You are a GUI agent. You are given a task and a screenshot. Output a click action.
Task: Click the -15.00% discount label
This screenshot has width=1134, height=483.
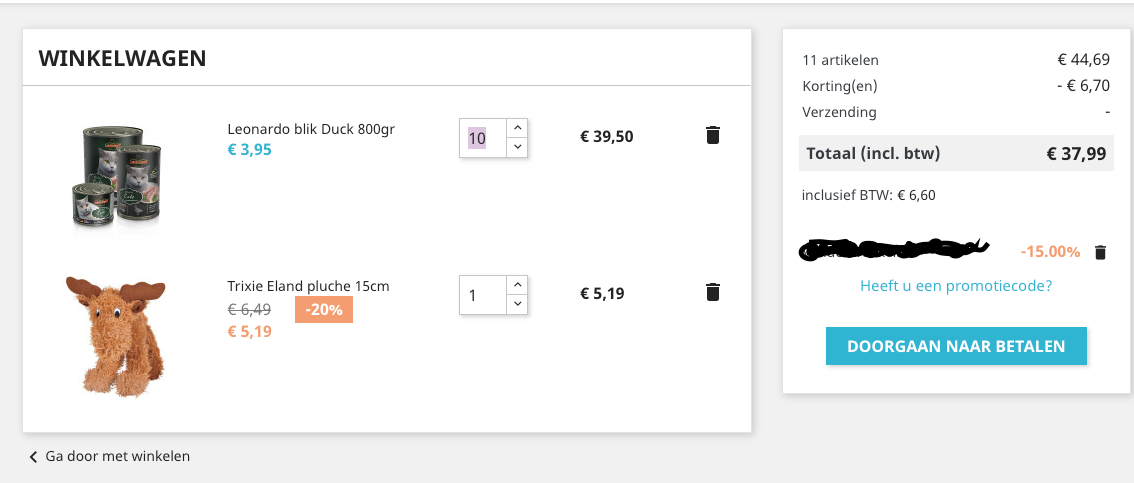tap(1050, 252)
